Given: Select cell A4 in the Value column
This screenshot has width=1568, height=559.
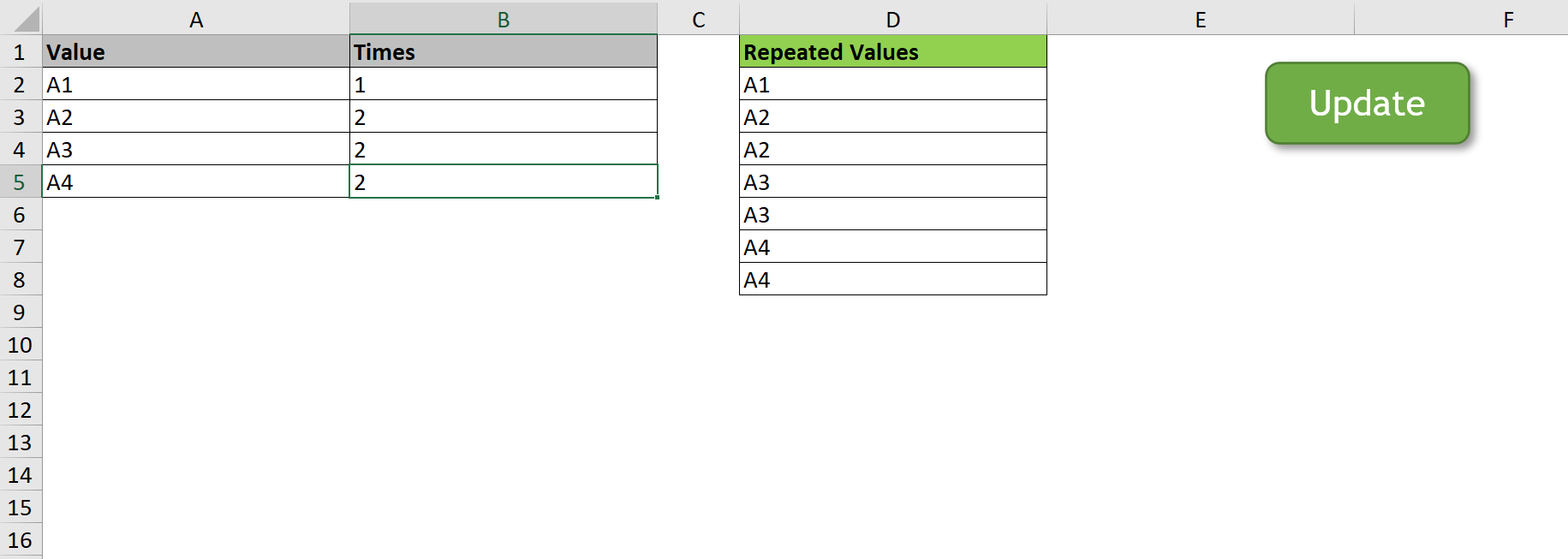Looking at the screenshot, I should point(197,181).
